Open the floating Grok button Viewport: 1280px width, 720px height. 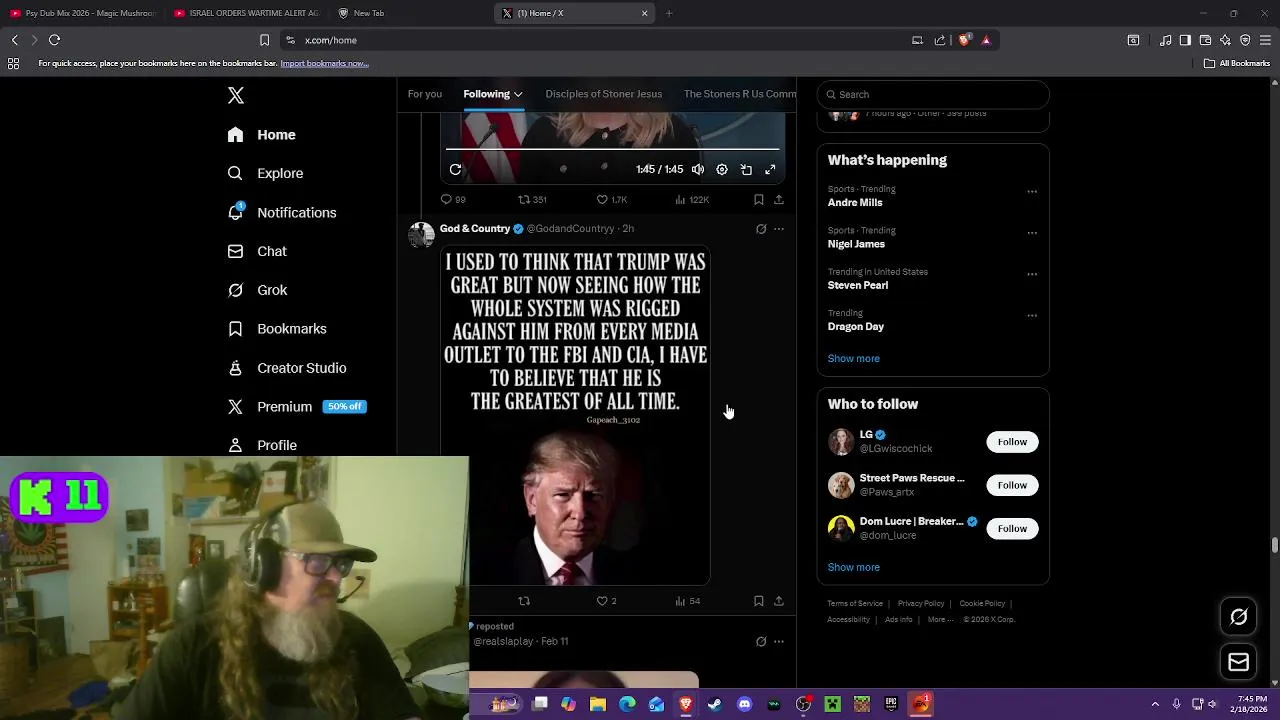[1238, 617]
